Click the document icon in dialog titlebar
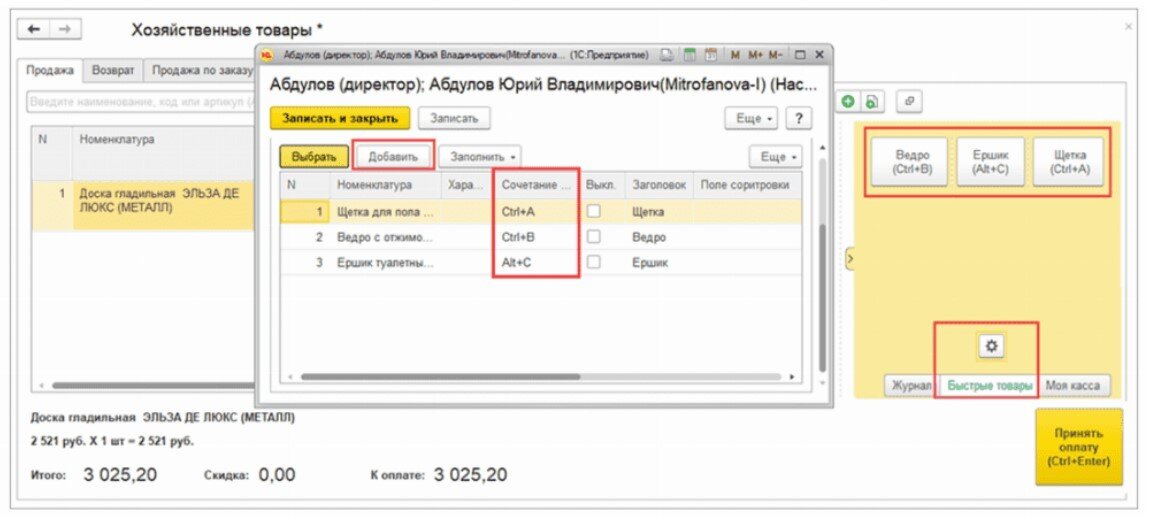Viewport: 1151px width, 516px height. point(667,54)
